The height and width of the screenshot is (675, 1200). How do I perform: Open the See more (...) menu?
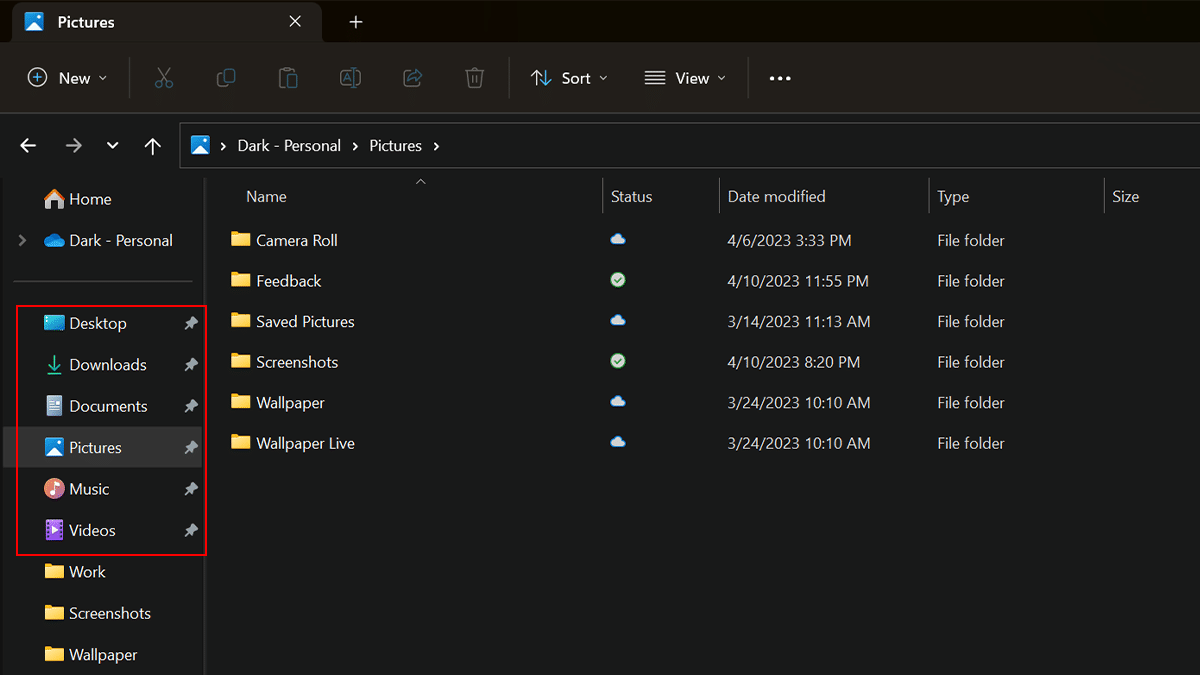tap(780, 77)
